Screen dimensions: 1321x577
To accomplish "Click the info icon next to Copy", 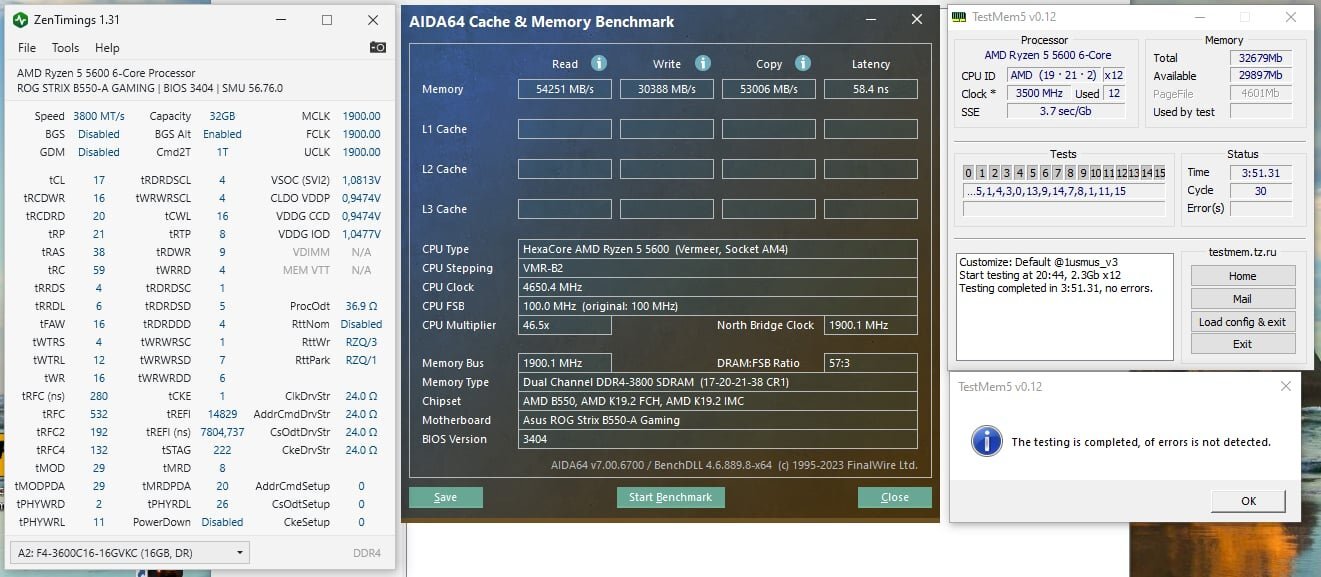I will 802,63.
